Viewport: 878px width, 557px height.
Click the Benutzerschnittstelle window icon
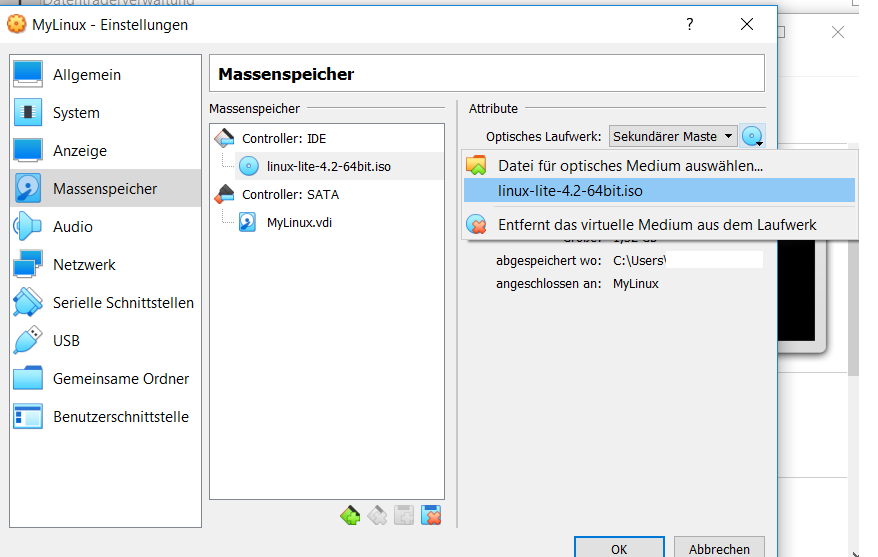coord(27,416)
